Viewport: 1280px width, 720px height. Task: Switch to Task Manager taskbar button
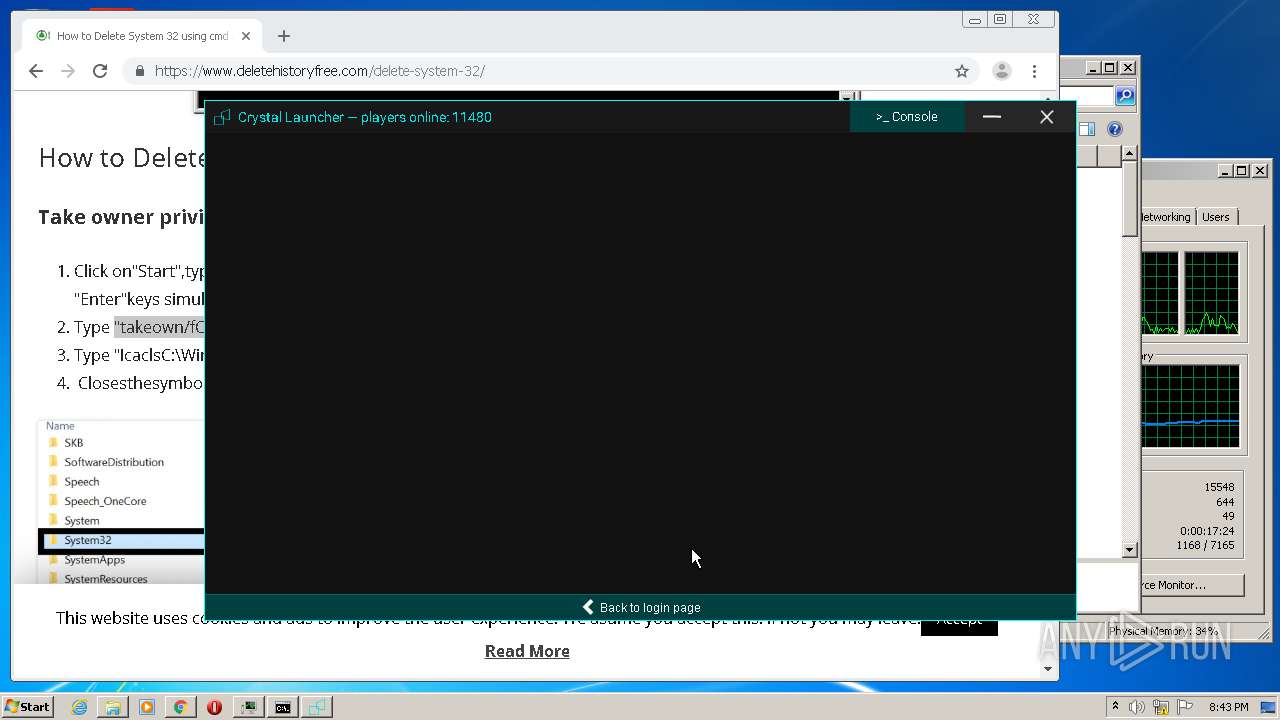pos(248,707)
